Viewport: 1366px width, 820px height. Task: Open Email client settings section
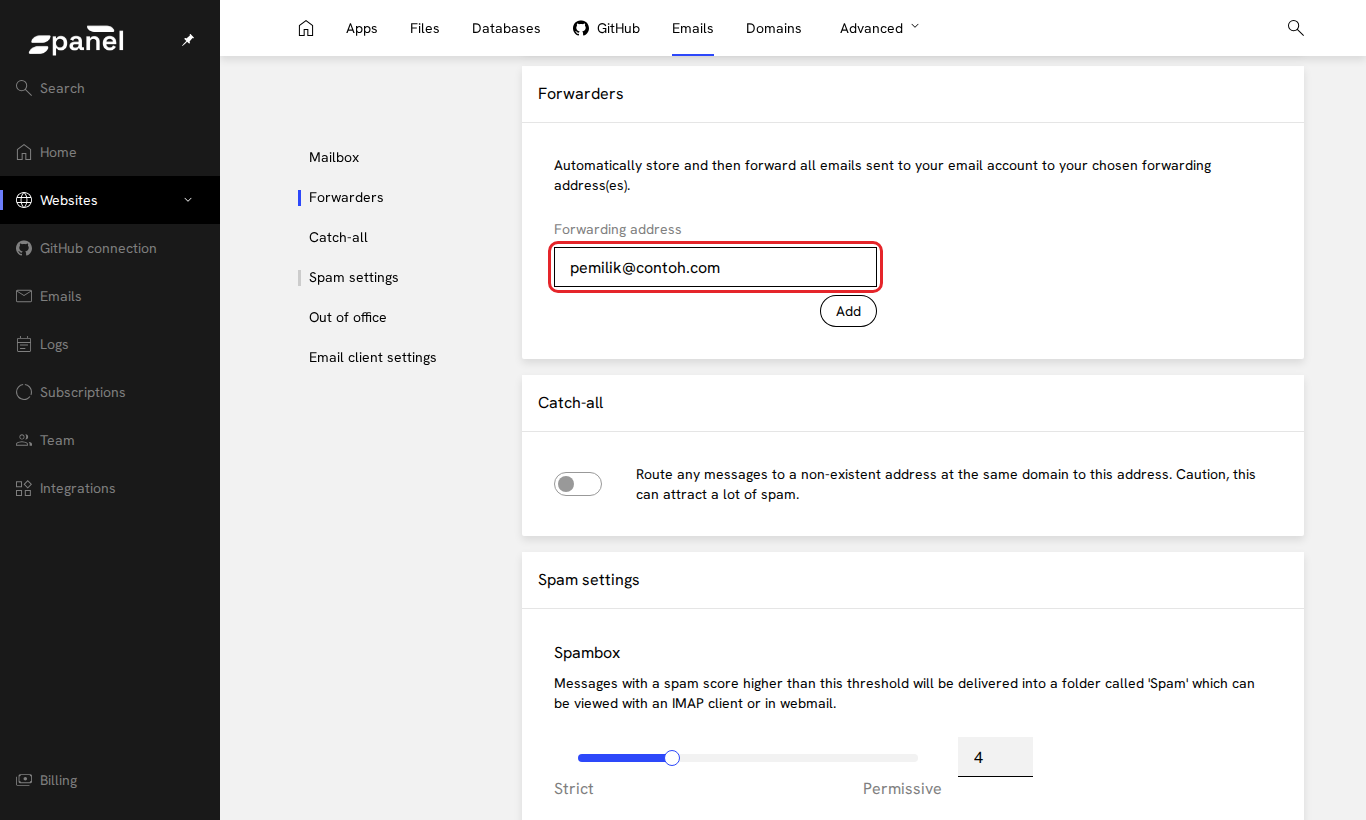373,357
